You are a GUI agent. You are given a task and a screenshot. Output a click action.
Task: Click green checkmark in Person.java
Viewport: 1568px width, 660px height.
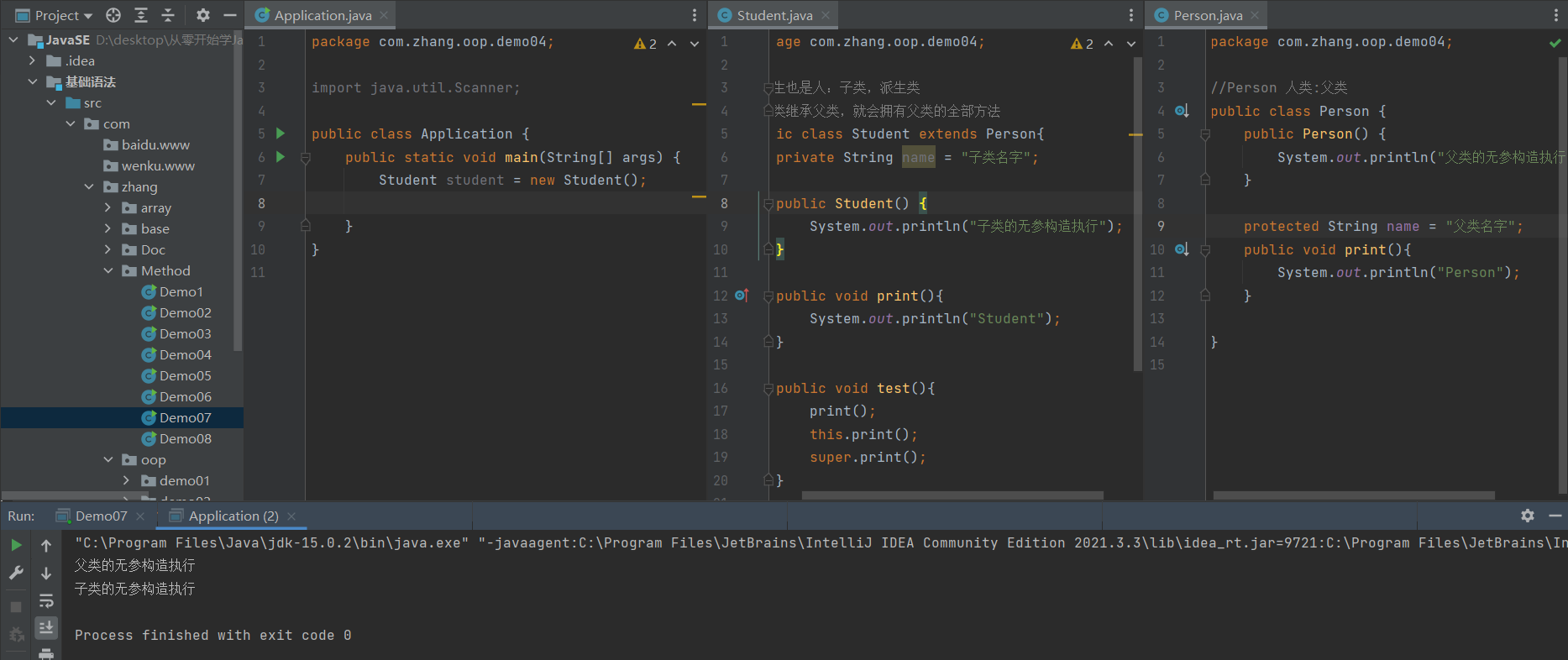(1555, 43)
